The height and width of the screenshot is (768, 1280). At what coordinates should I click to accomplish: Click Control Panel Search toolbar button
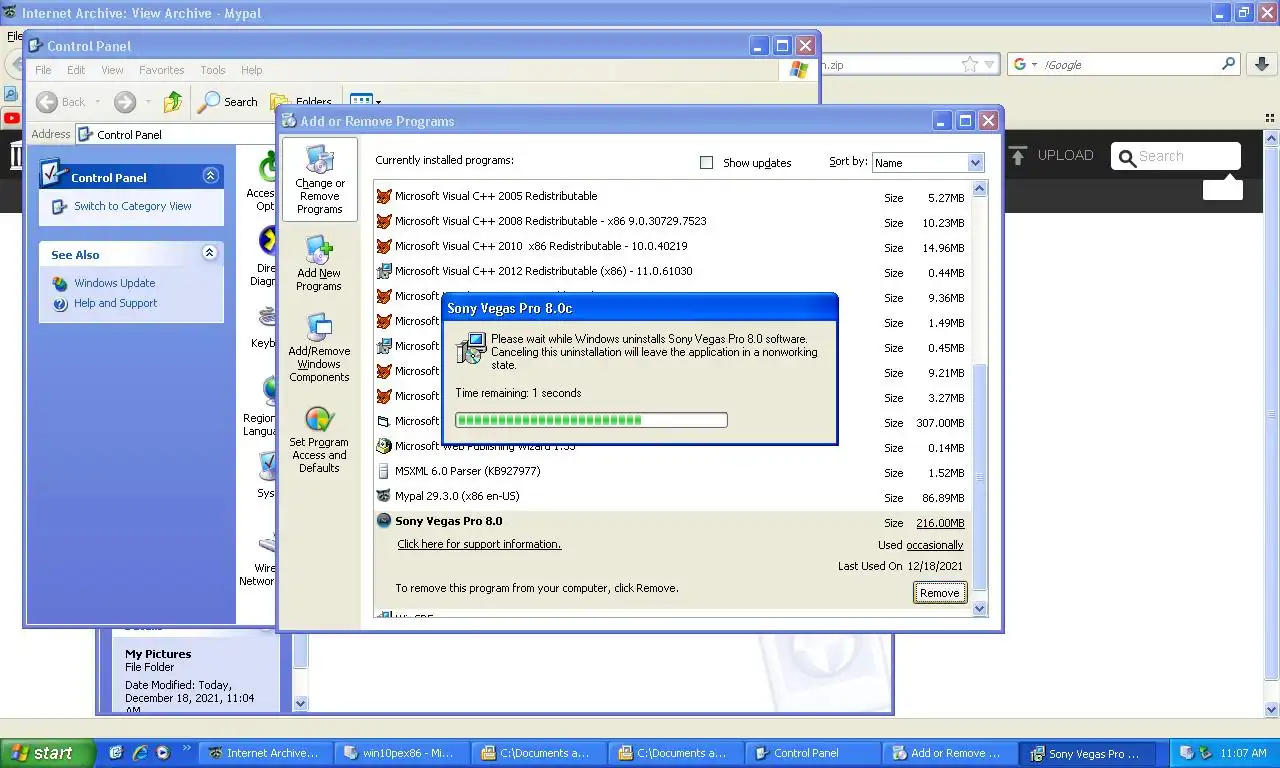(228, 101)
